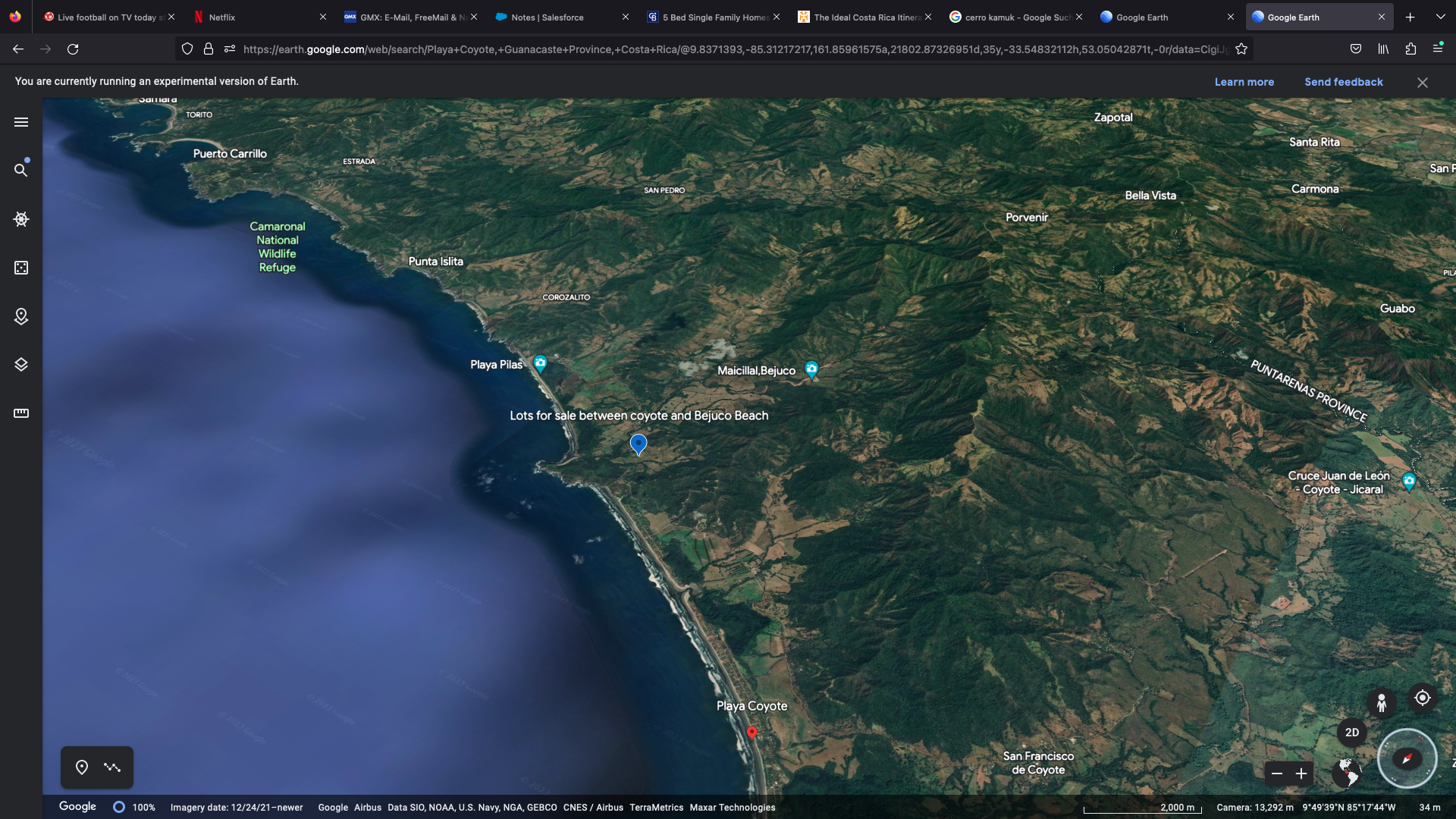1456x819 pixels.
Task: Expand the bookmarks library panel
Action: point(1382,48)
